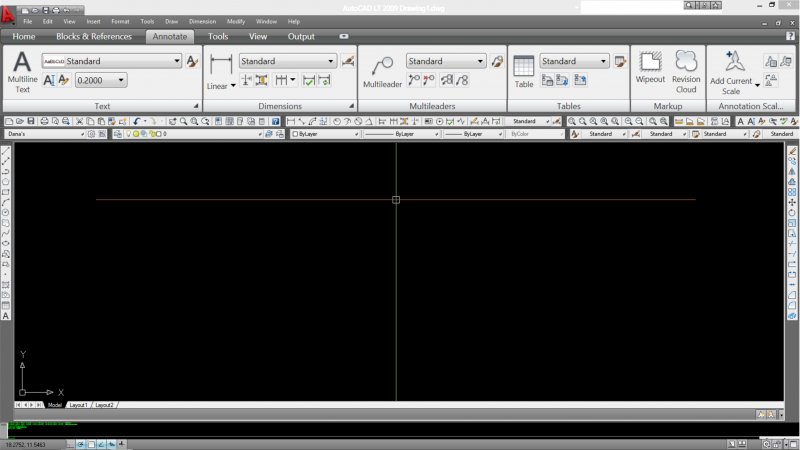Click the Open folder icon in toolbar

(x=19, y=121)
